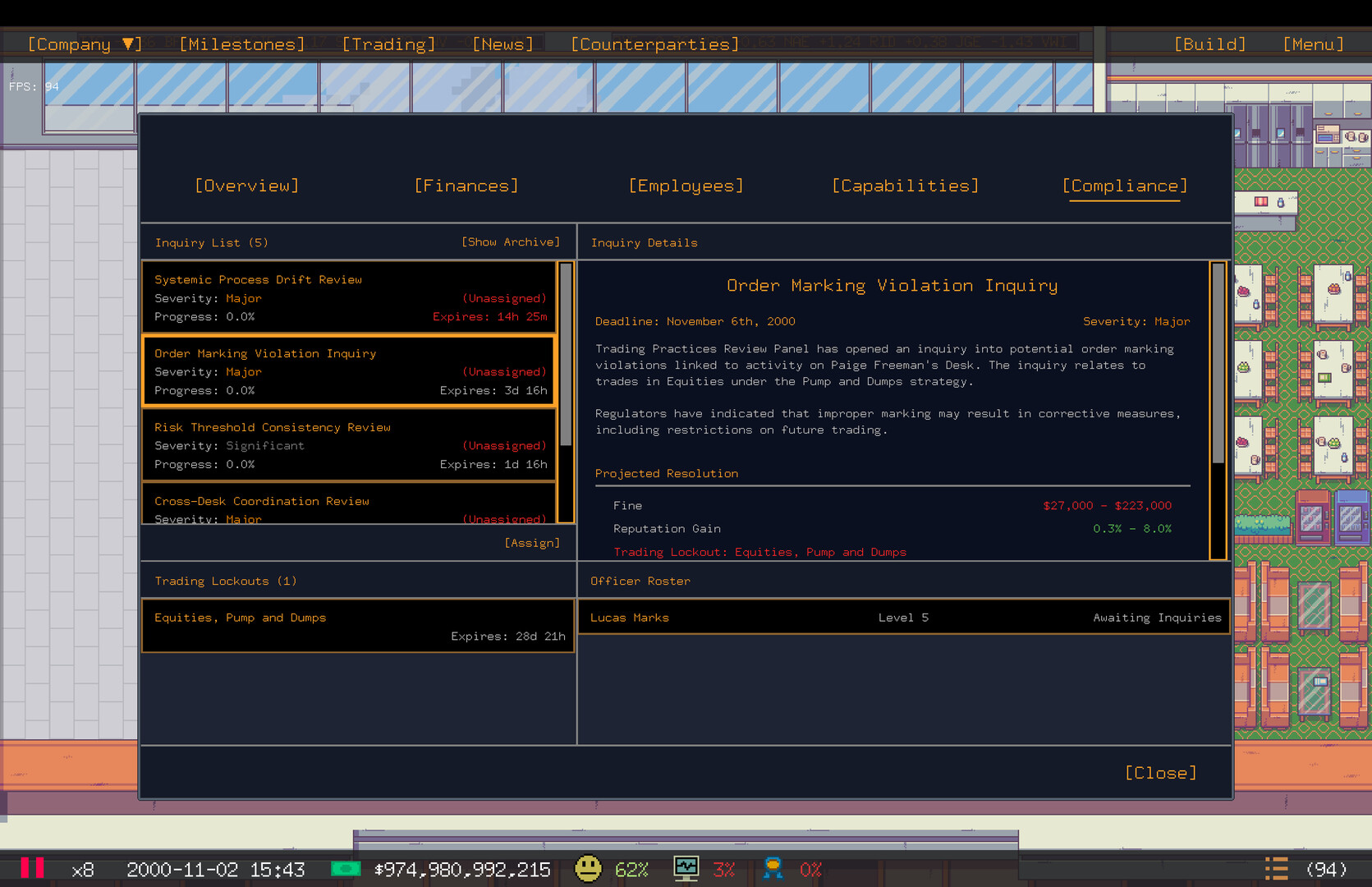The height and width of the screenshot is (887, 1372).
Task: Assign an officer using the Assign button
Action: click(532, 542)
